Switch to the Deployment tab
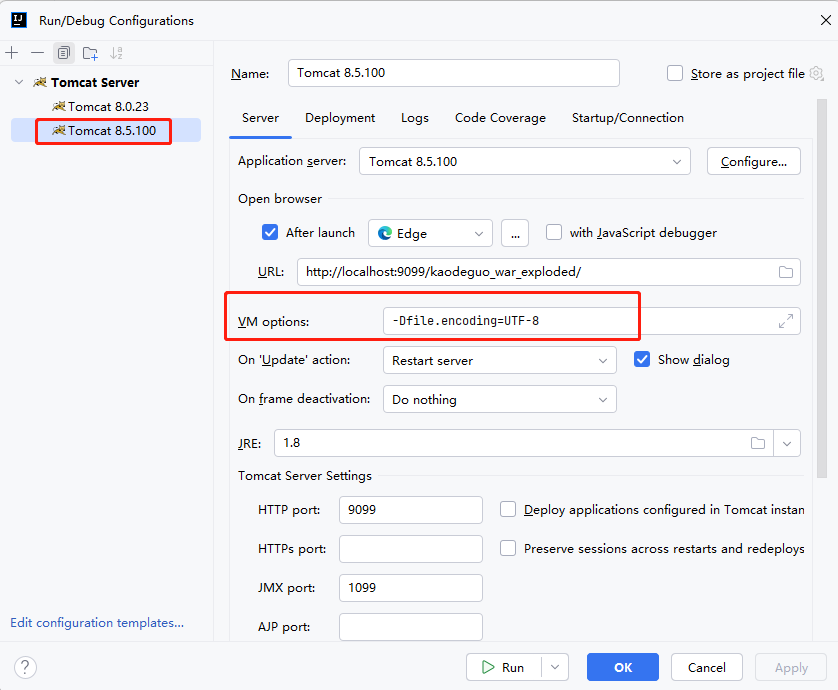Screen dimensions: 838x690 [340, 118]
